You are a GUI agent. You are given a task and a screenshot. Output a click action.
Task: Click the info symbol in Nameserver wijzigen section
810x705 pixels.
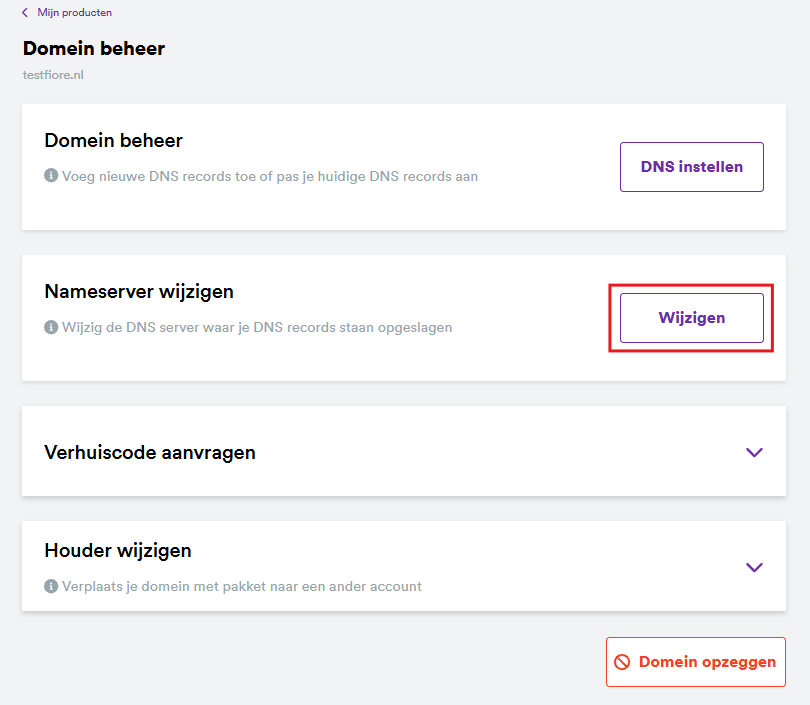(49, 327)
